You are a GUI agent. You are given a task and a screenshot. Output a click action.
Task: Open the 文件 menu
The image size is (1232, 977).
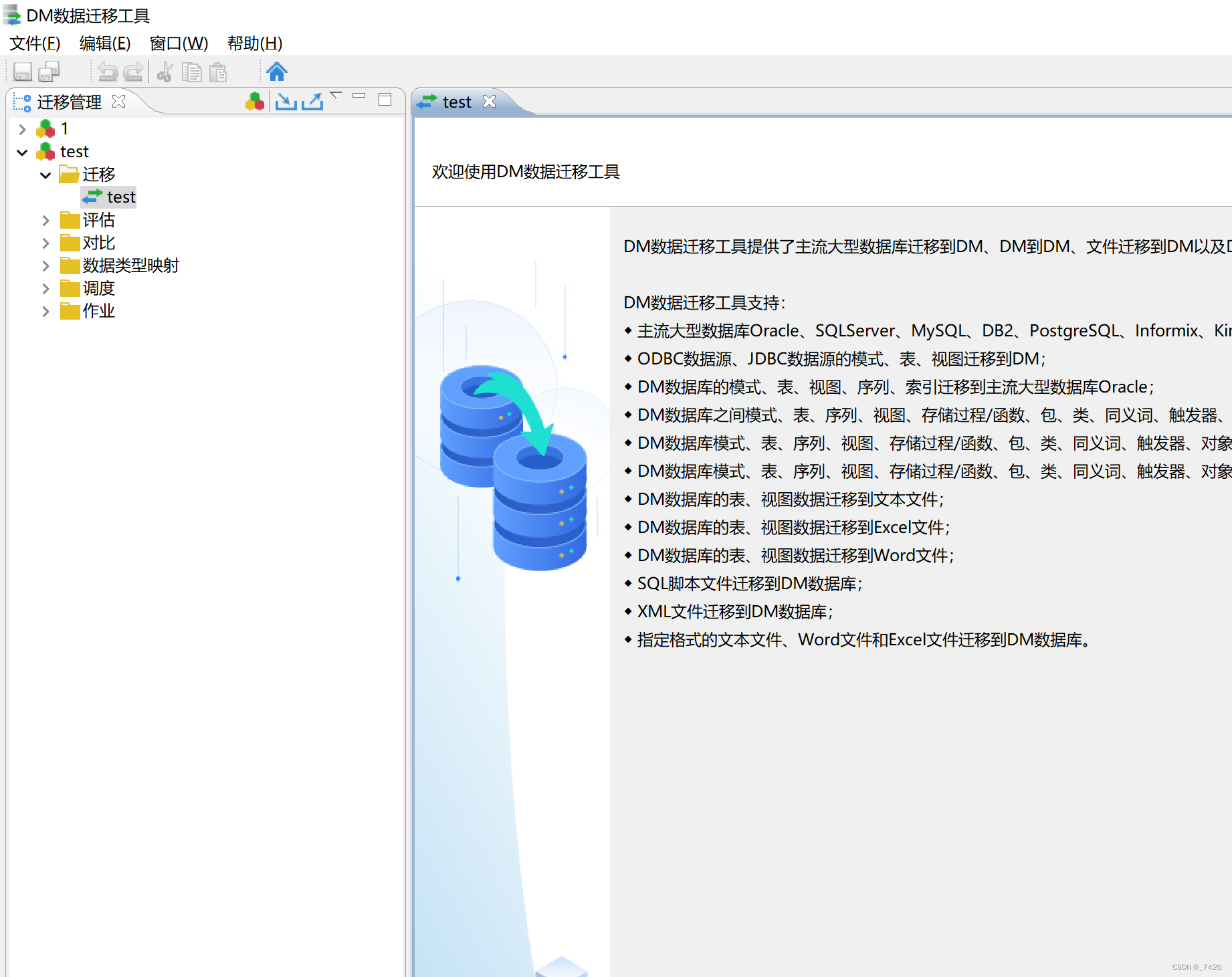[x=34, y=43]
